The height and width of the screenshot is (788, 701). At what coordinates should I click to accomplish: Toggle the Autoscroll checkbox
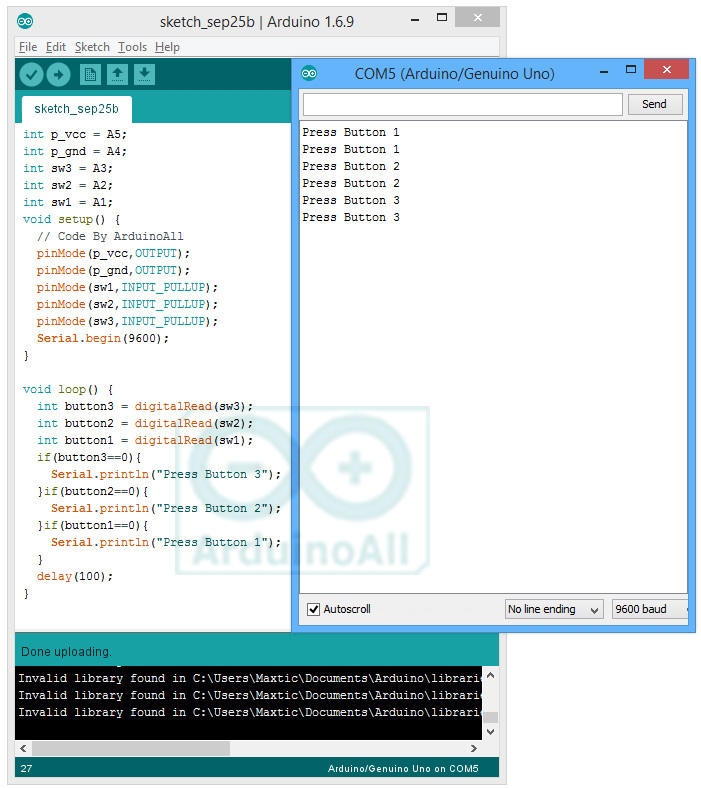pyautogui.click(x=314, y=609)
